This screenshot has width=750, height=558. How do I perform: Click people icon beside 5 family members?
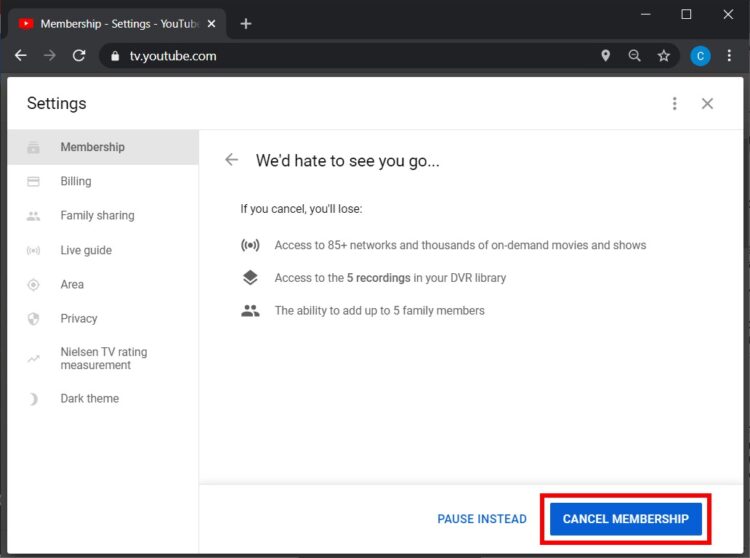click(x=250, y=311)
